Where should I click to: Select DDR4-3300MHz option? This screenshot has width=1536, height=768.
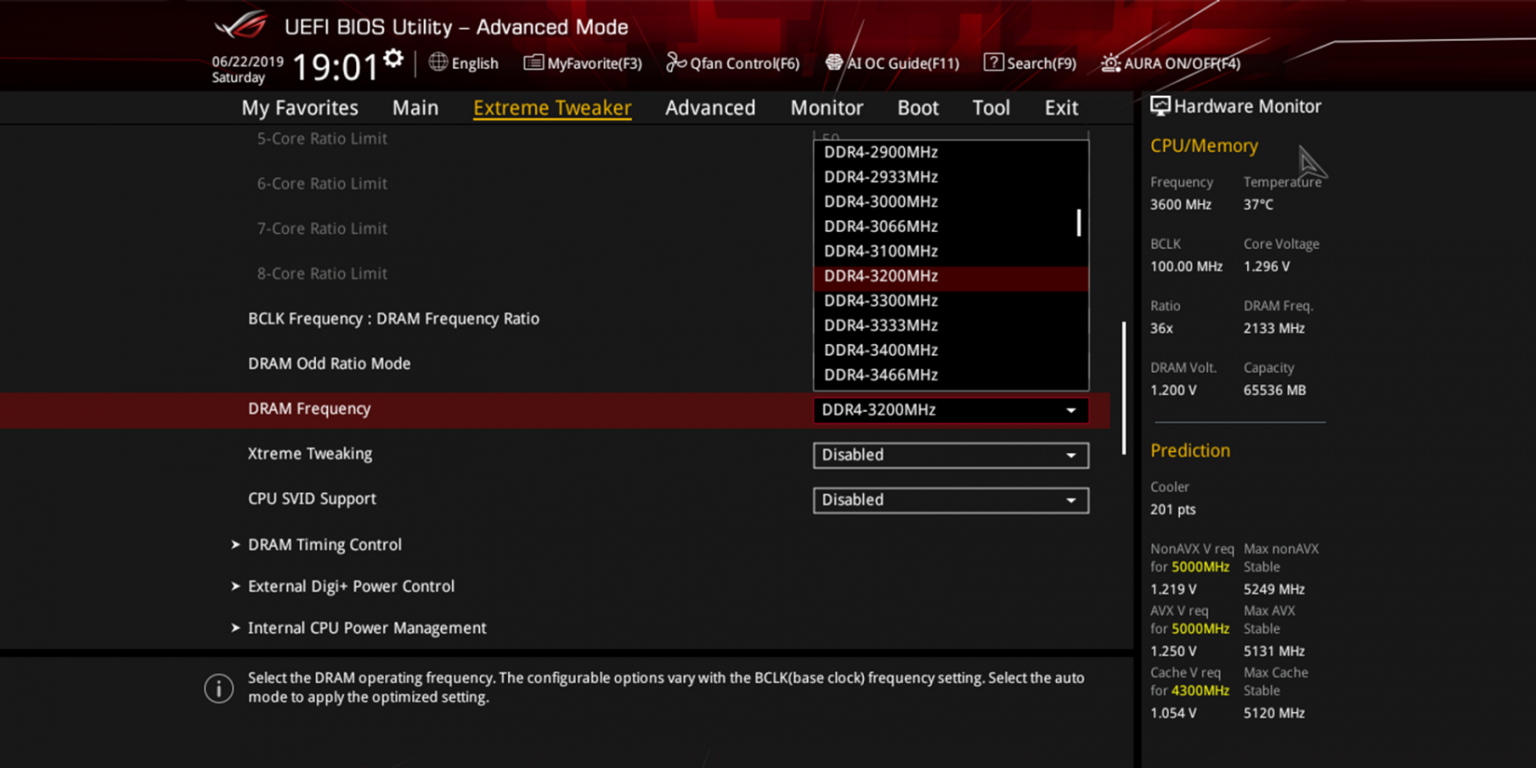(950, 301)
